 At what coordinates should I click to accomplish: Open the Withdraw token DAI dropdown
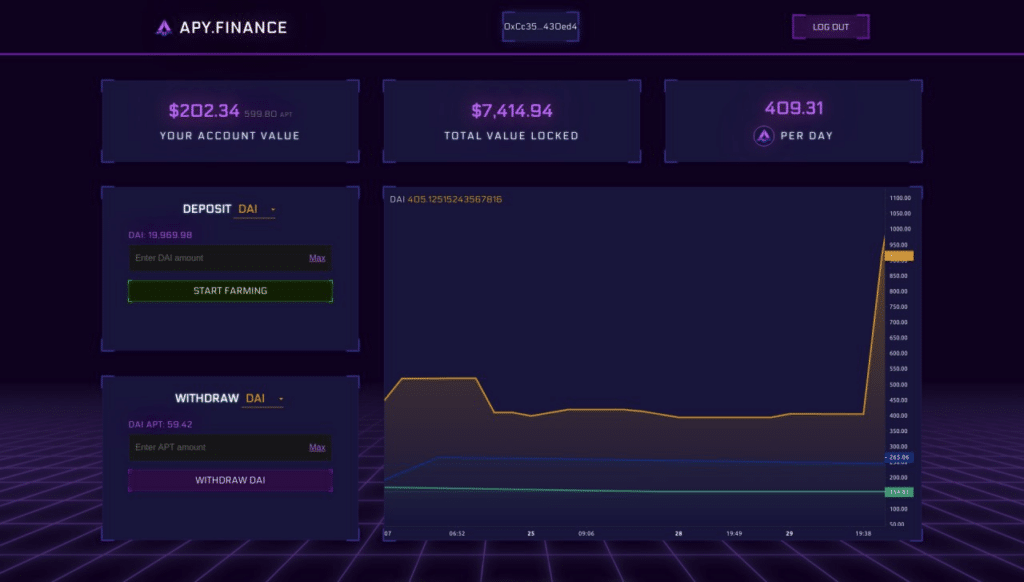tap(264, 398)
